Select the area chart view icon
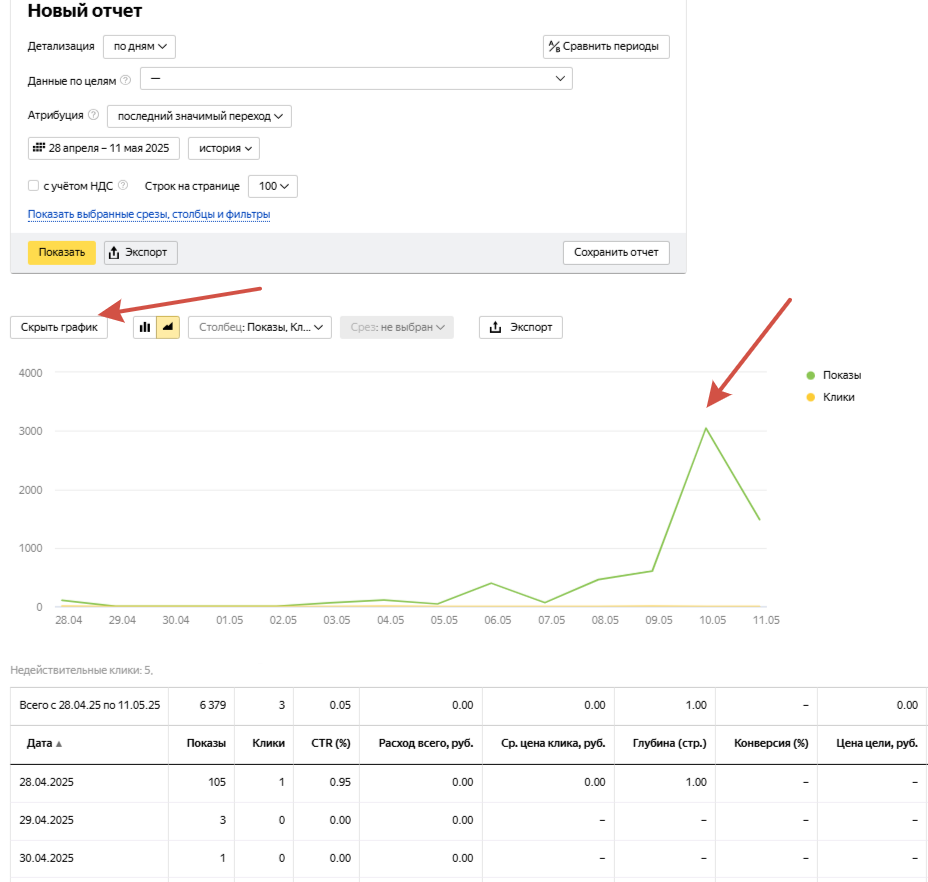The height and width of the screenshot is (882, 928). [168, 327]
